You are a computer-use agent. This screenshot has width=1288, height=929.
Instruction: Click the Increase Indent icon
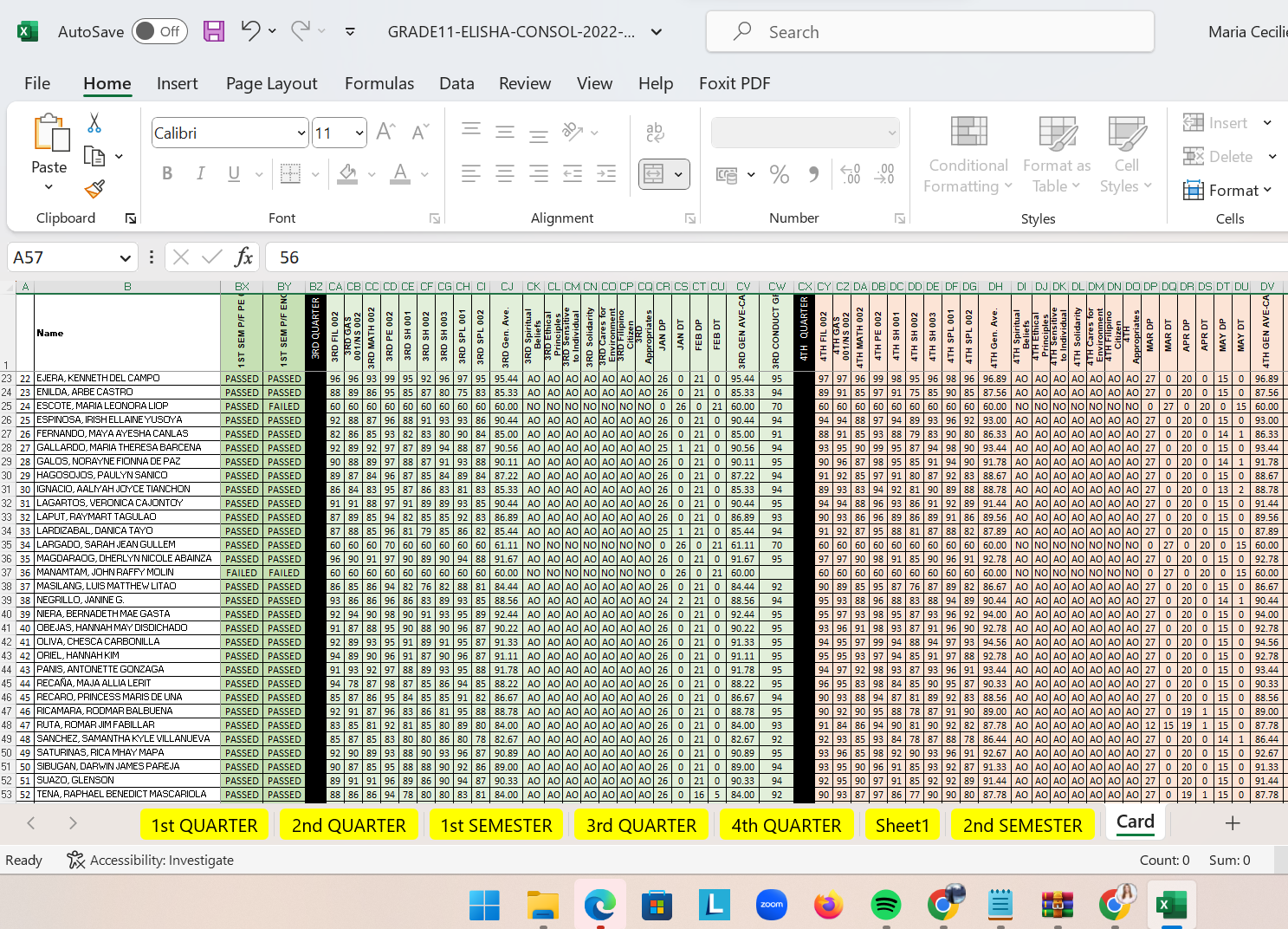[606, 173]
